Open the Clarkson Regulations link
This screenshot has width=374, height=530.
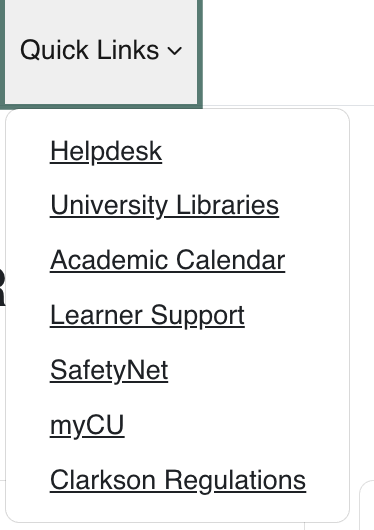pos(178,480)
